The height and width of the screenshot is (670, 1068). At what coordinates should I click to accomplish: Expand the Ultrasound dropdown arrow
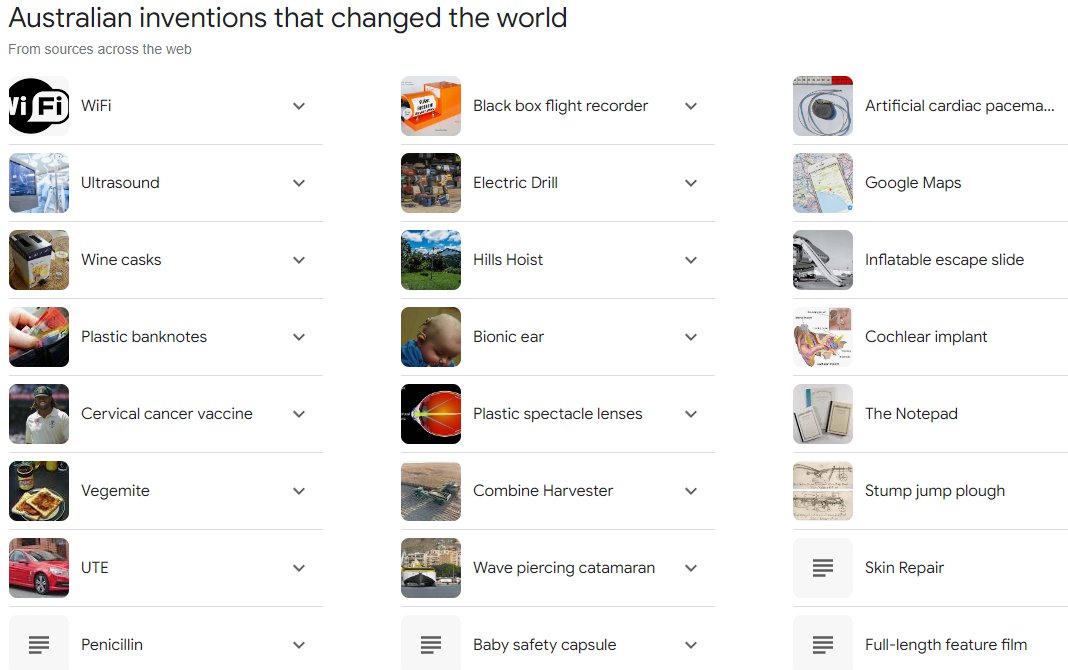299,183
